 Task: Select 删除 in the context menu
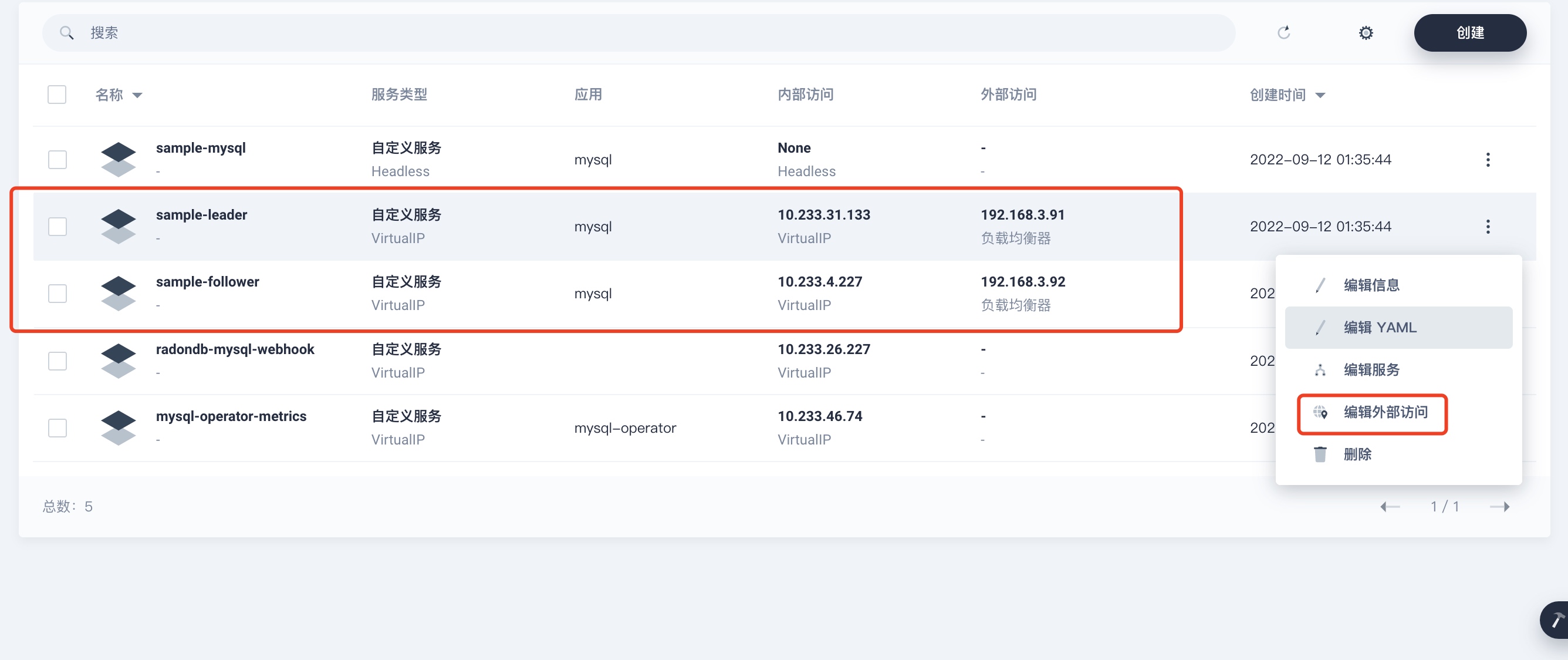(1398, 454)
